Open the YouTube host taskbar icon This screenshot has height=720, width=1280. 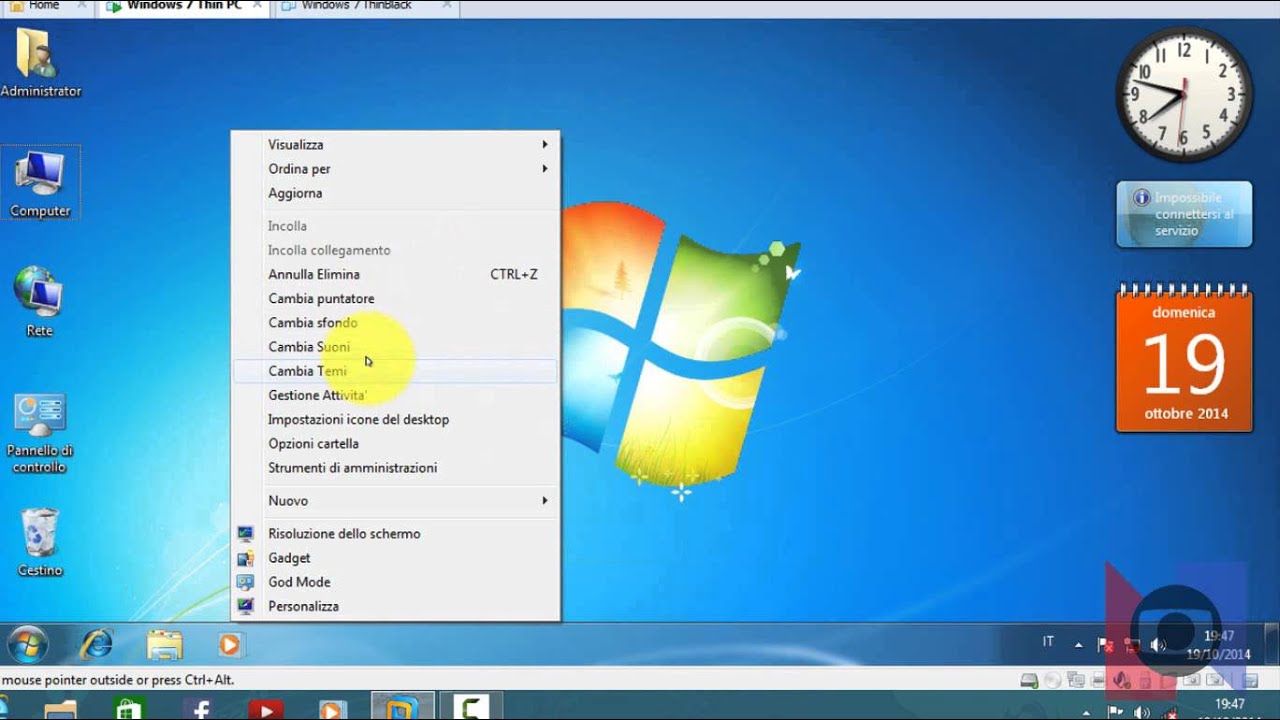(x=266, y=708)
